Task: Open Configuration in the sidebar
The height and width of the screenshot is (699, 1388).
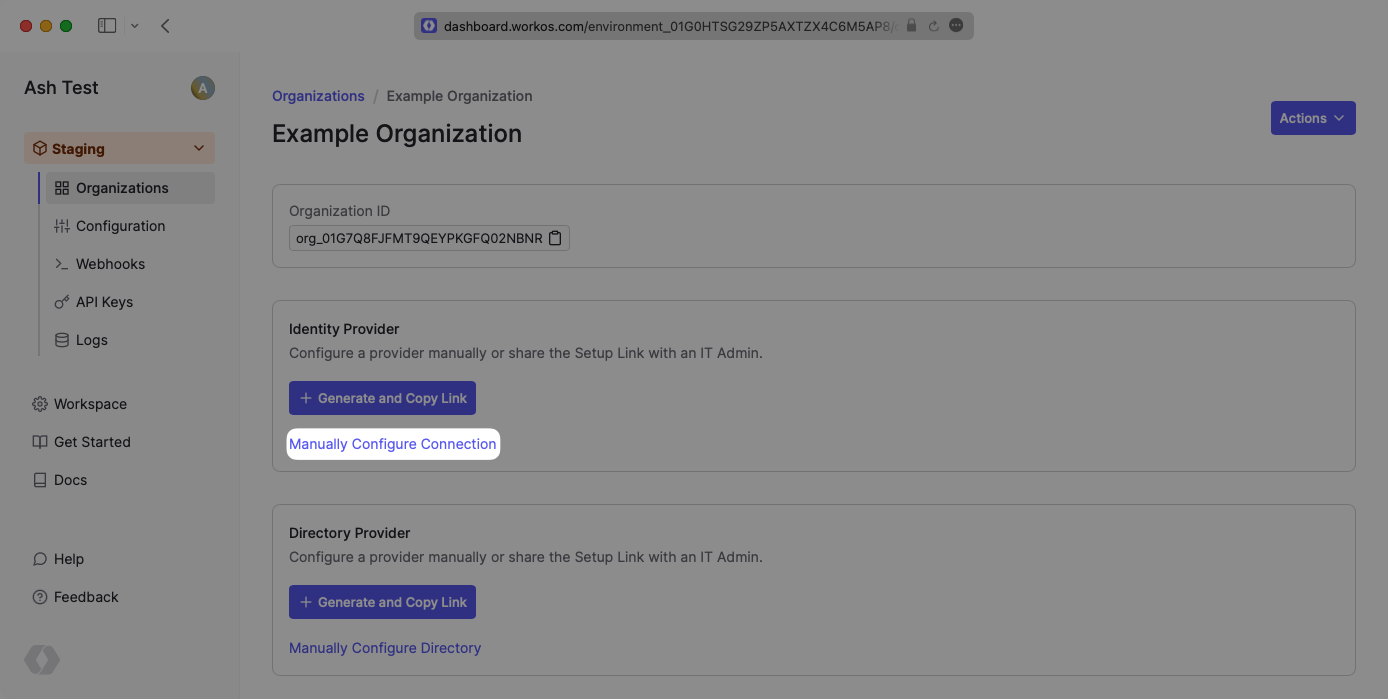Action: [120, 226]
